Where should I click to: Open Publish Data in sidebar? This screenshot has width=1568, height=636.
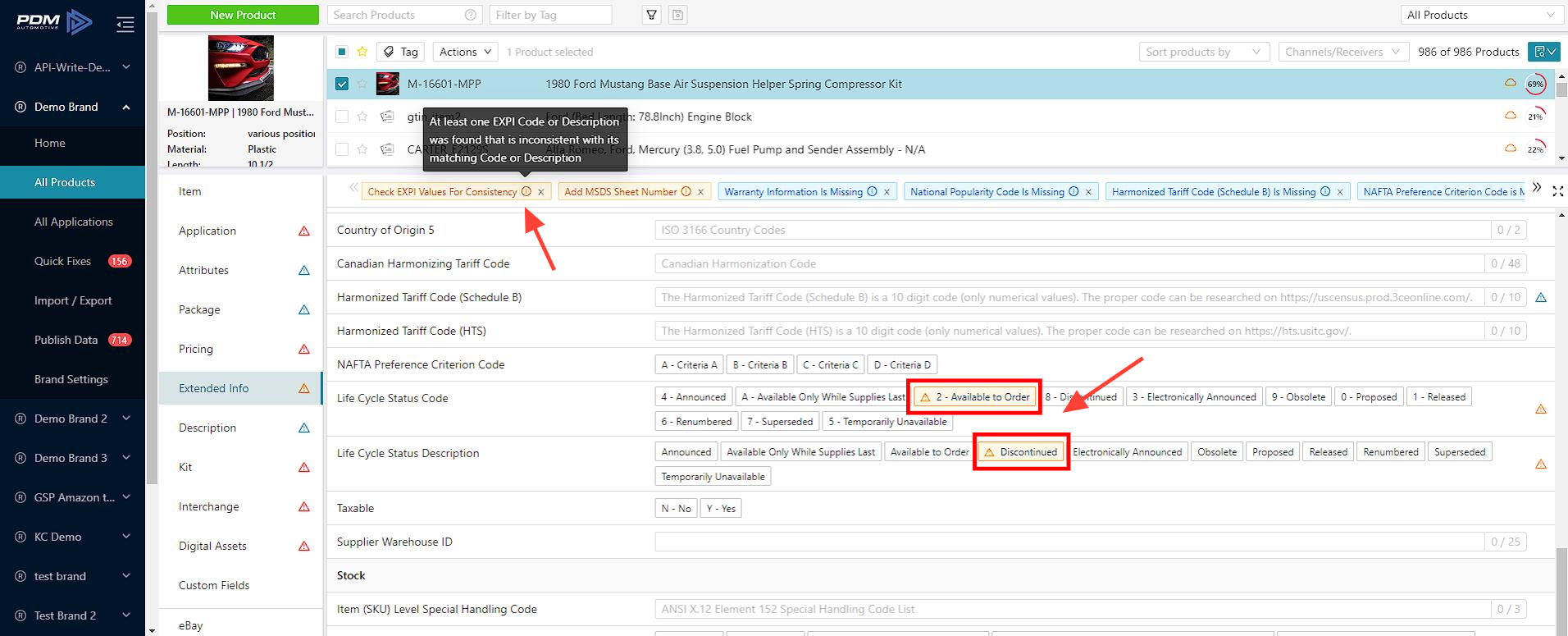click(x=66, y=340)
